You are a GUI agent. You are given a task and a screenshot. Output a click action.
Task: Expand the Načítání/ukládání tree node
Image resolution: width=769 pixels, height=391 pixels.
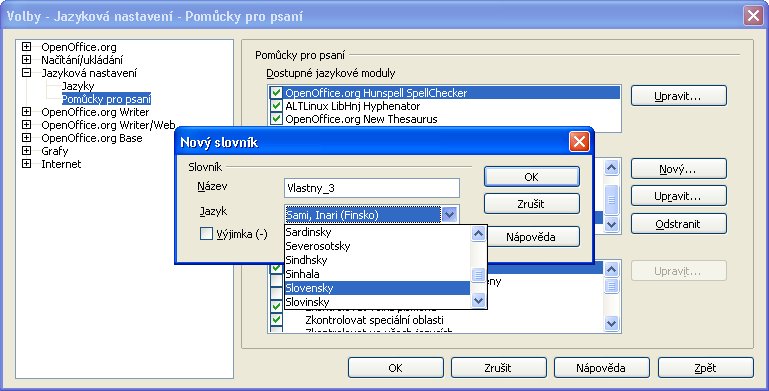pyautogui.click(x=26, y=60)
